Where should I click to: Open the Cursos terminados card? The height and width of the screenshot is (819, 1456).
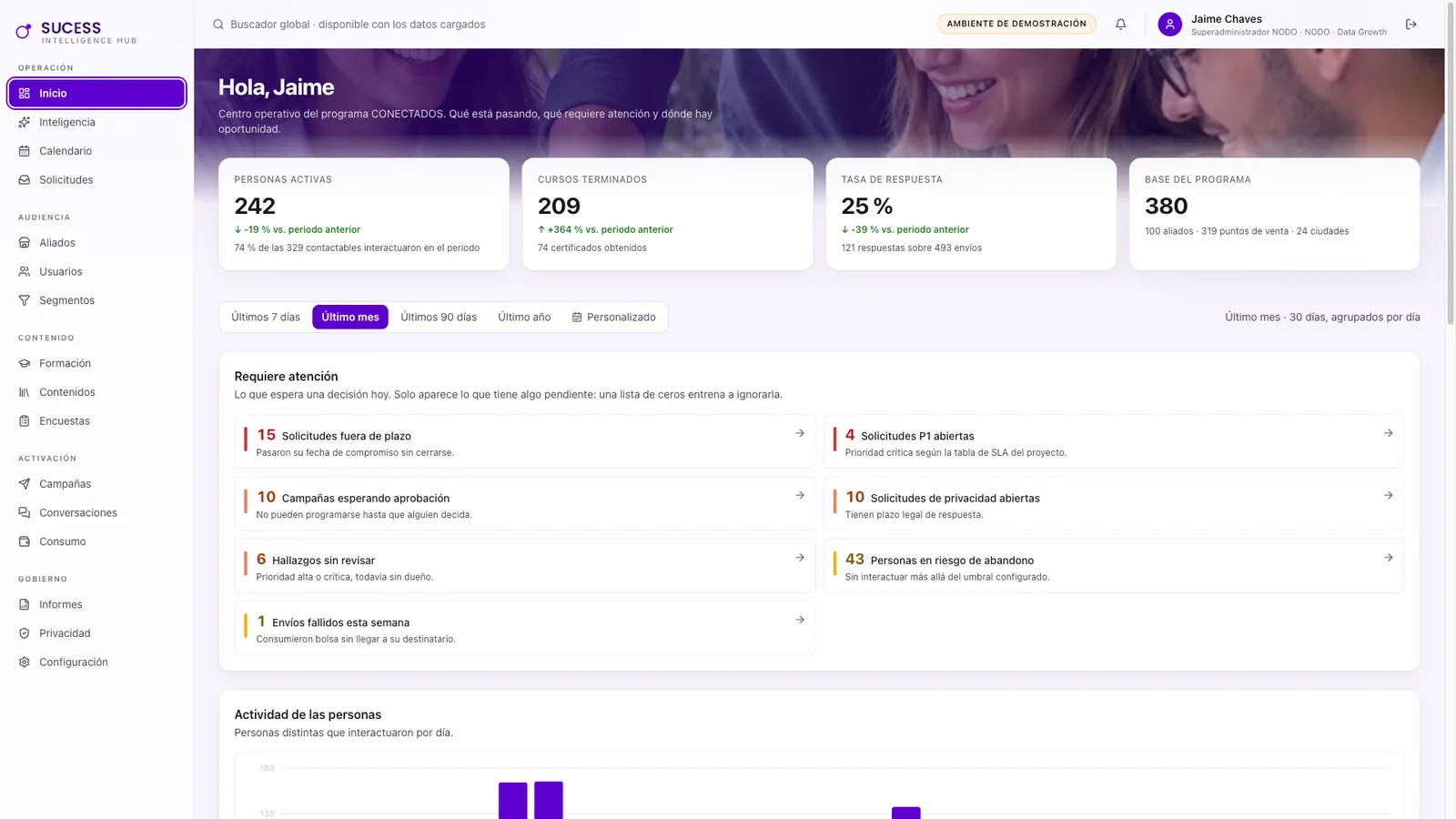667,214
